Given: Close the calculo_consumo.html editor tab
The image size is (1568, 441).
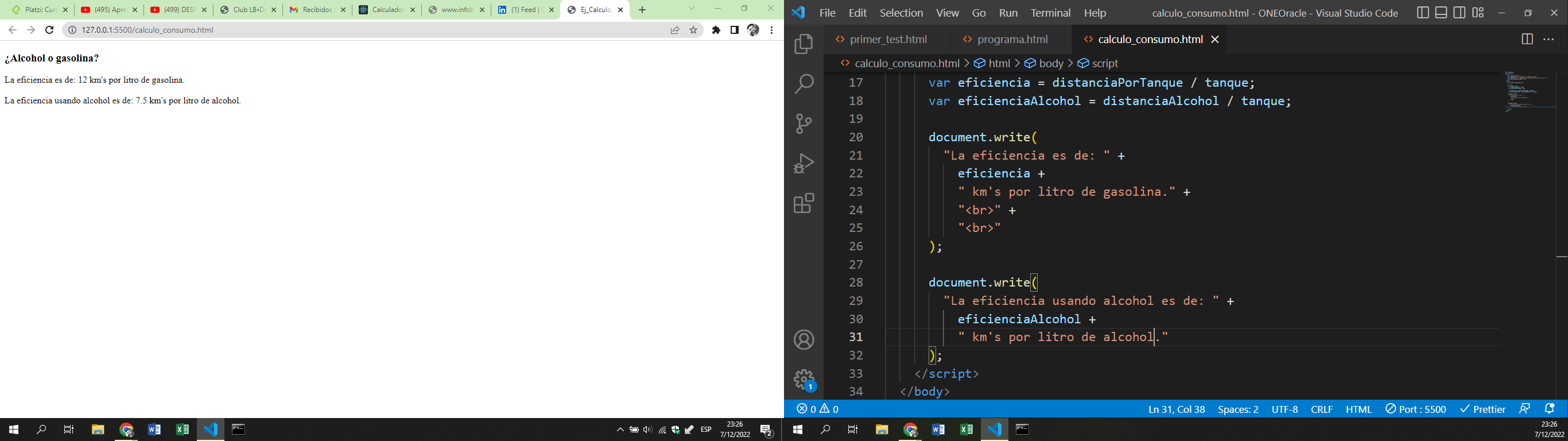Looking at the screenshot, I should [x=1215, y=40].
